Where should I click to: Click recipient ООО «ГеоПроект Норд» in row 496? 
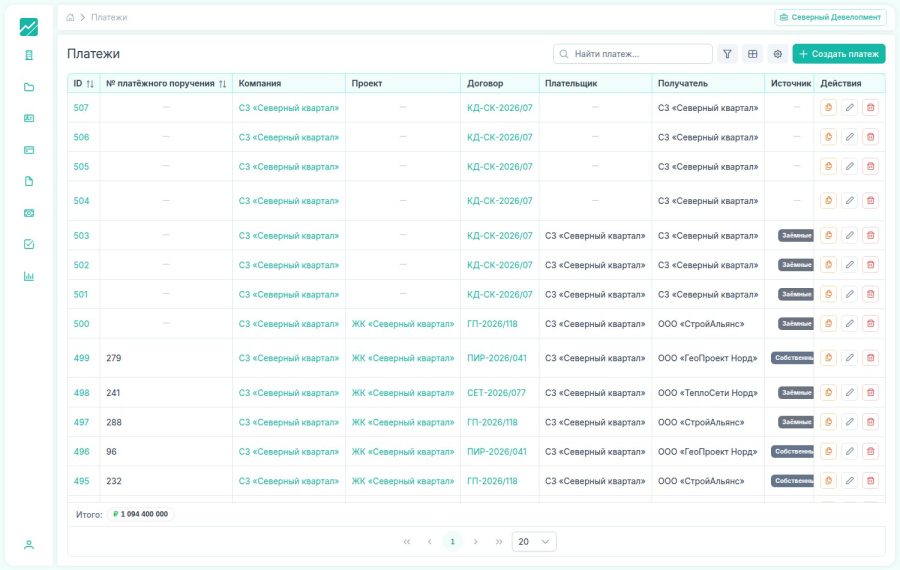tap(707, 452)
